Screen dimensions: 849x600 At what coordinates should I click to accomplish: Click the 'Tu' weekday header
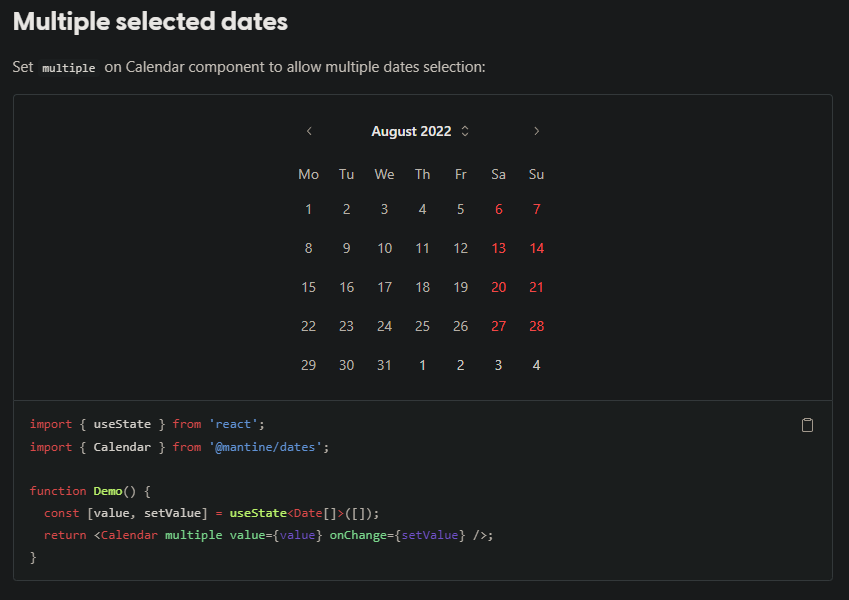(x=347, y=174)
